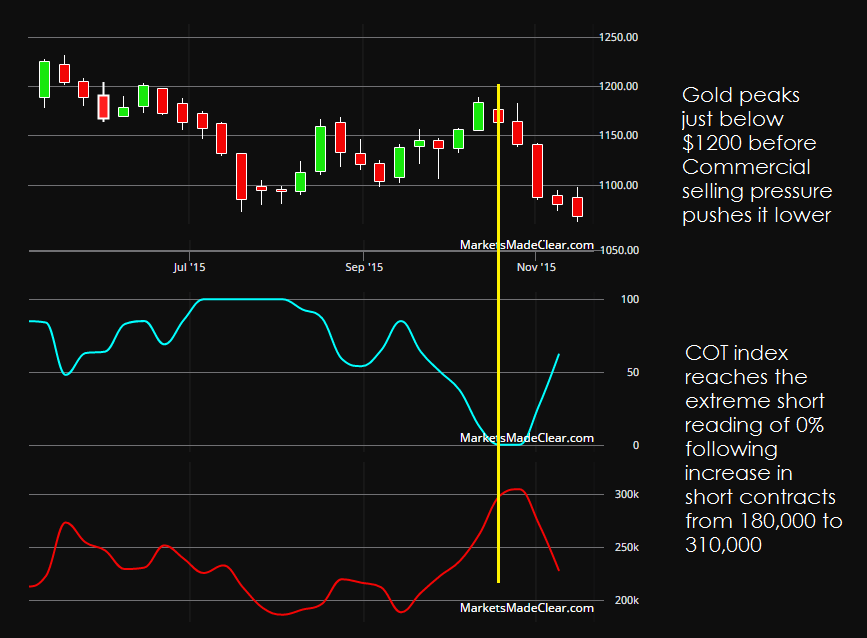Image resolution: width=867 pixels, height=638 pixels.
Task: Click the 'Gold peaks just below $1200' annotation
Action: [x=757, y=155]
